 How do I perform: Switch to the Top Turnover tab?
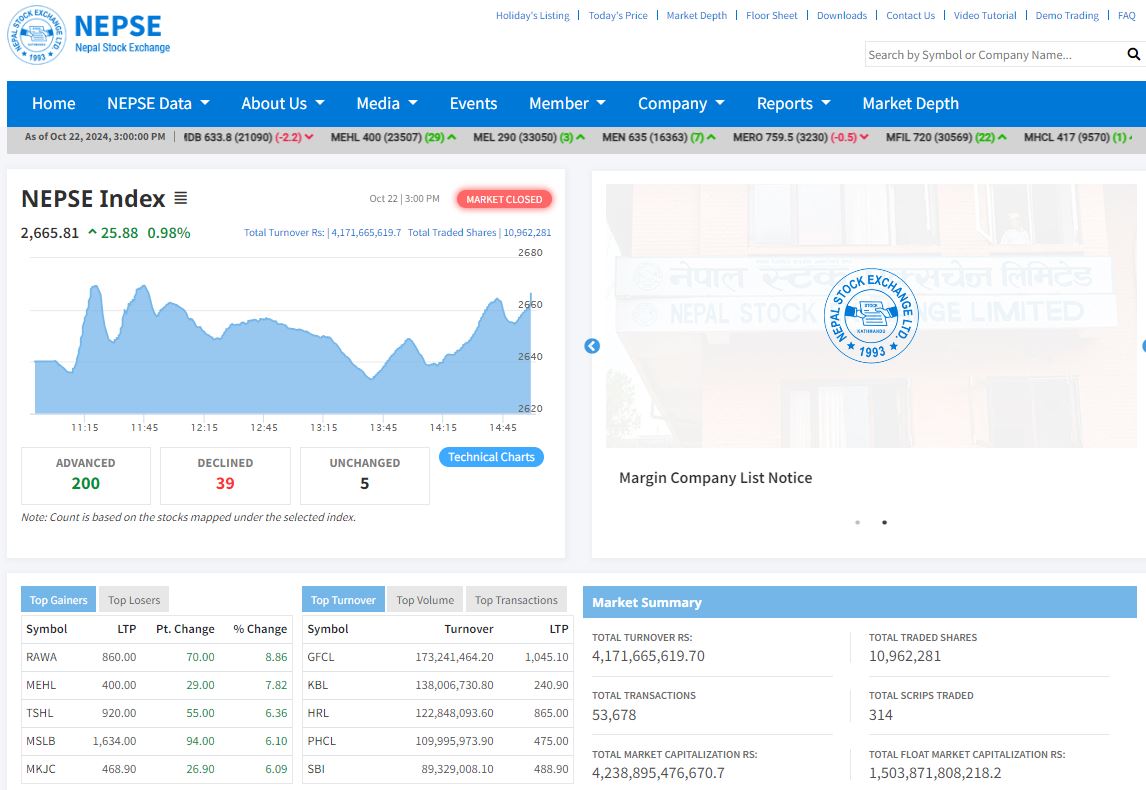343,600
